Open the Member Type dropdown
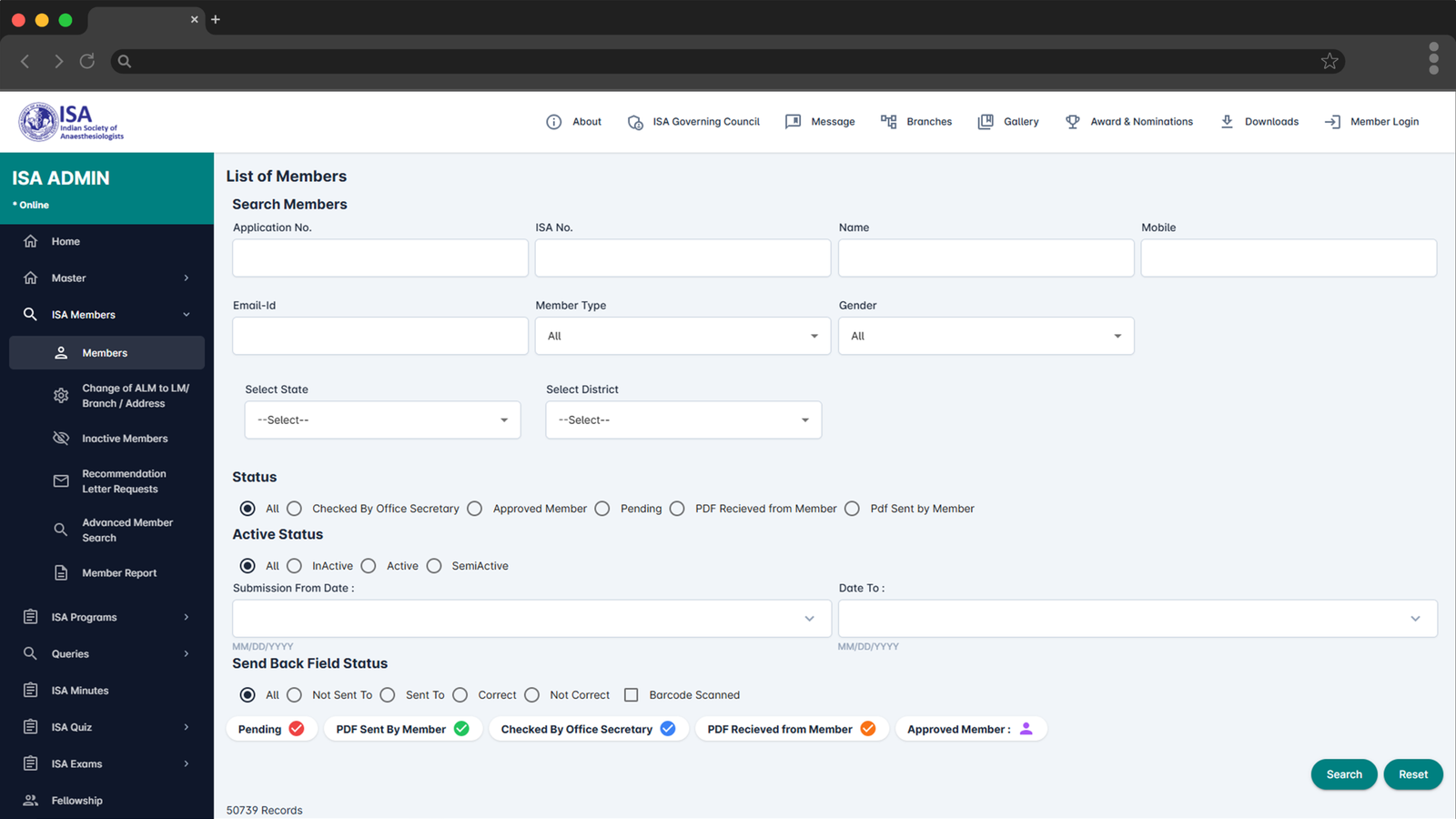1456x819 pixels. point(682,336)
